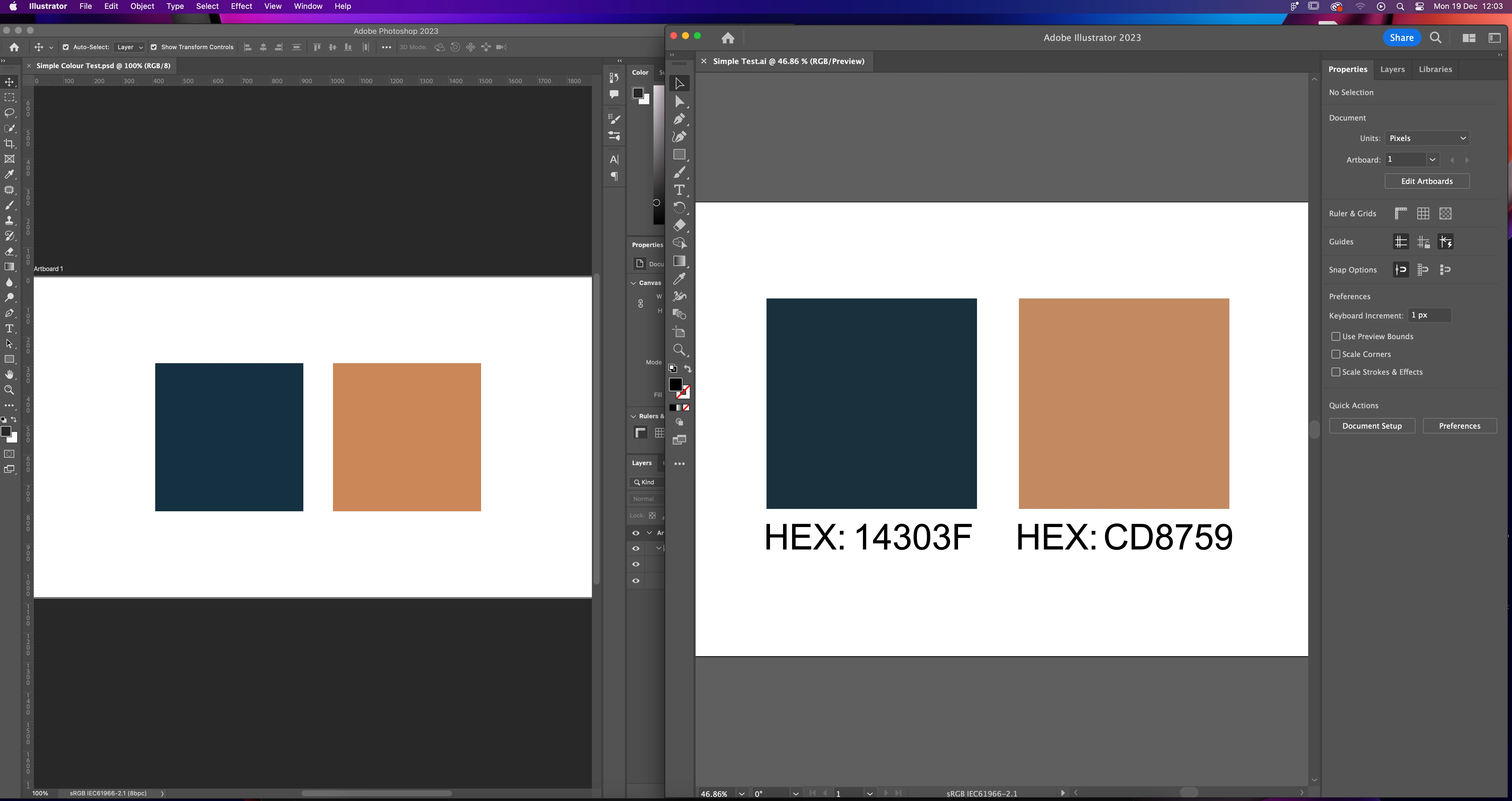Screen dimensions: 1512x801
Task: Click the Keyboard Increment input field
Action: pos(1429,315)
